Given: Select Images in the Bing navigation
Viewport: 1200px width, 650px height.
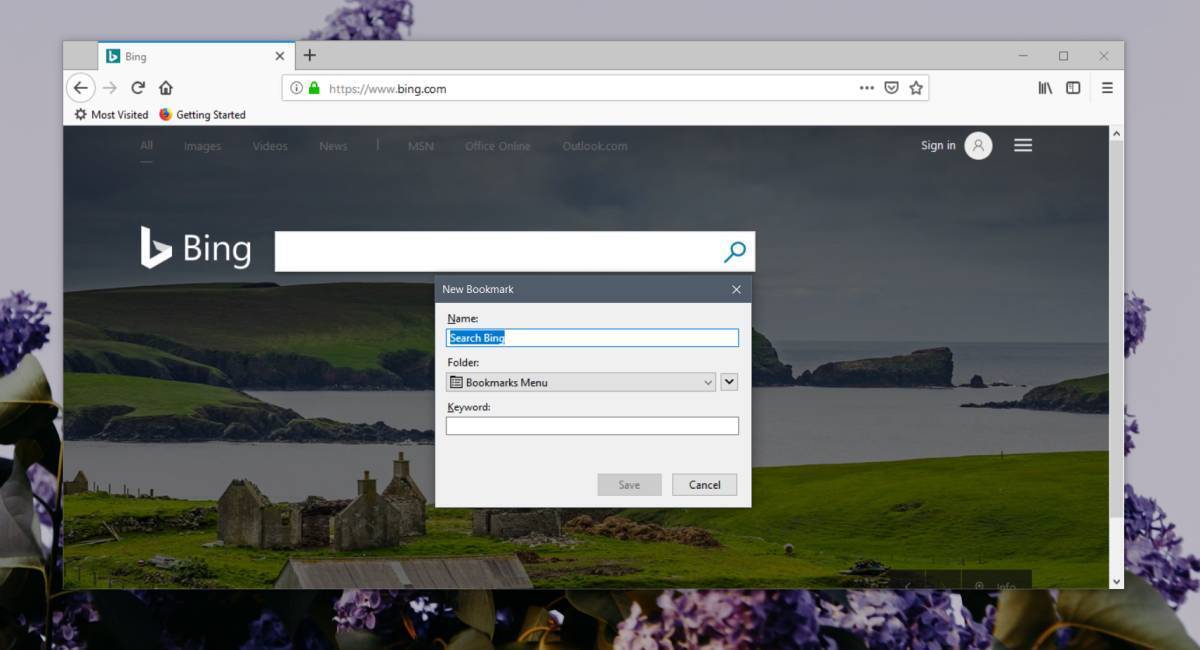Looking at the screenshot, I should 202,145.
